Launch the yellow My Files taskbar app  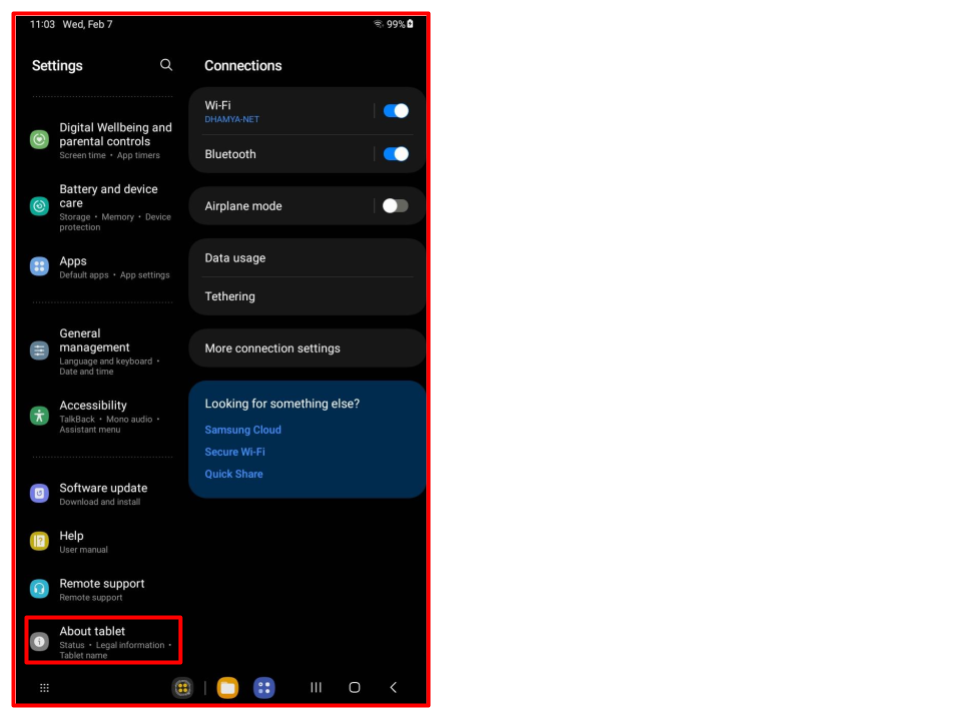pos(228,688)
